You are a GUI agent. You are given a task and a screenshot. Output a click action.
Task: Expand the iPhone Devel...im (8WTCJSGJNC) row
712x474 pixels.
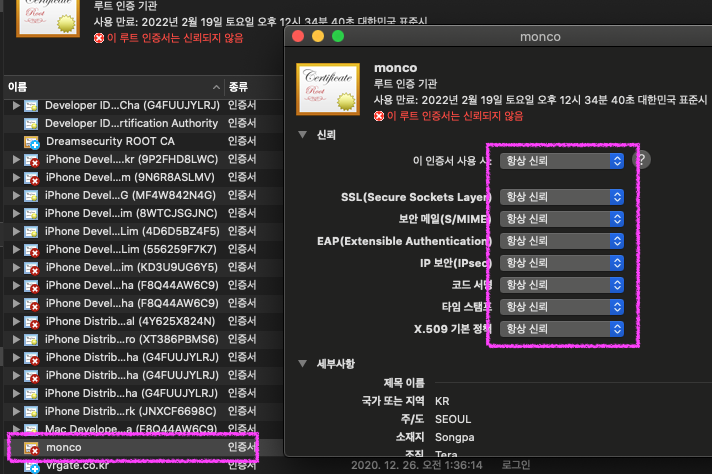tap(16, 213)
